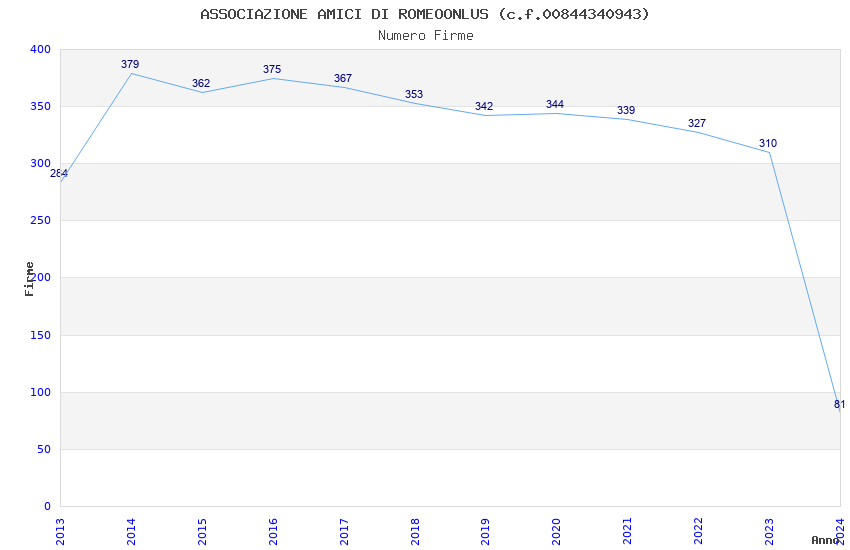This screenshot has height=550, width=850.
Task: Click the Firme y-axis label
Action: click(29, 279)
